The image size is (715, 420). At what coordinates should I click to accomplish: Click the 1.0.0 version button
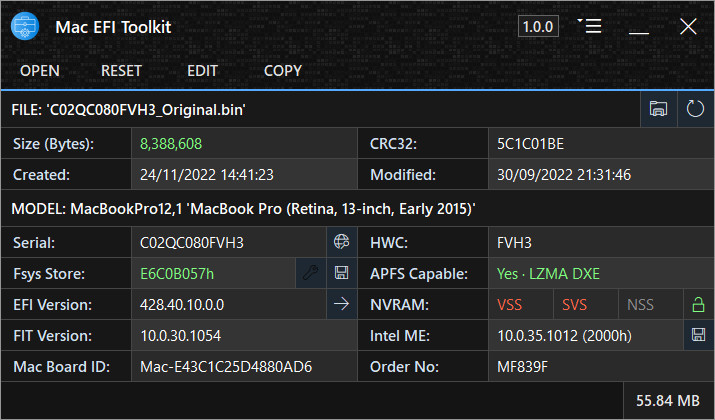click(538, 26)
